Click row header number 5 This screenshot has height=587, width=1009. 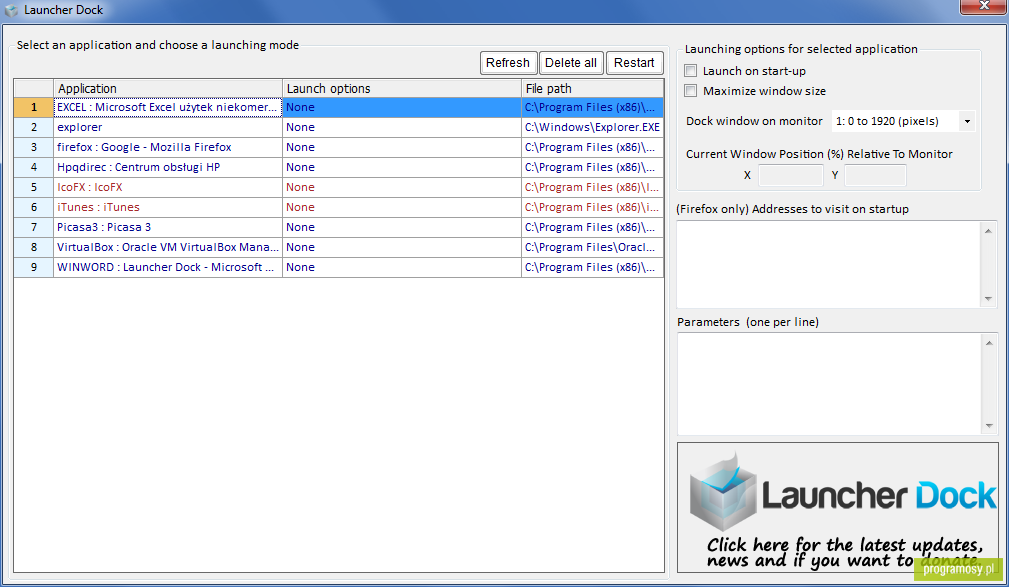click(33, 187)
